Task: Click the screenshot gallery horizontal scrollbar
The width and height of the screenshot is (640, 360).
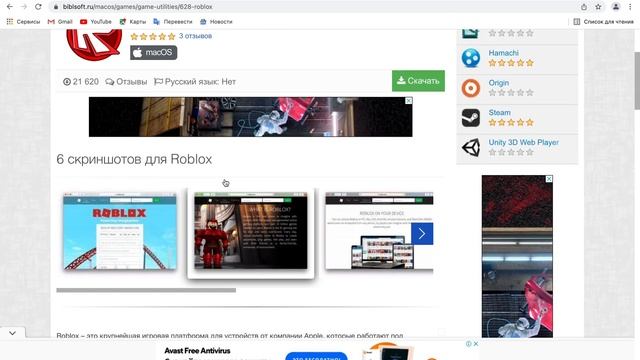Action: point(146,290)
